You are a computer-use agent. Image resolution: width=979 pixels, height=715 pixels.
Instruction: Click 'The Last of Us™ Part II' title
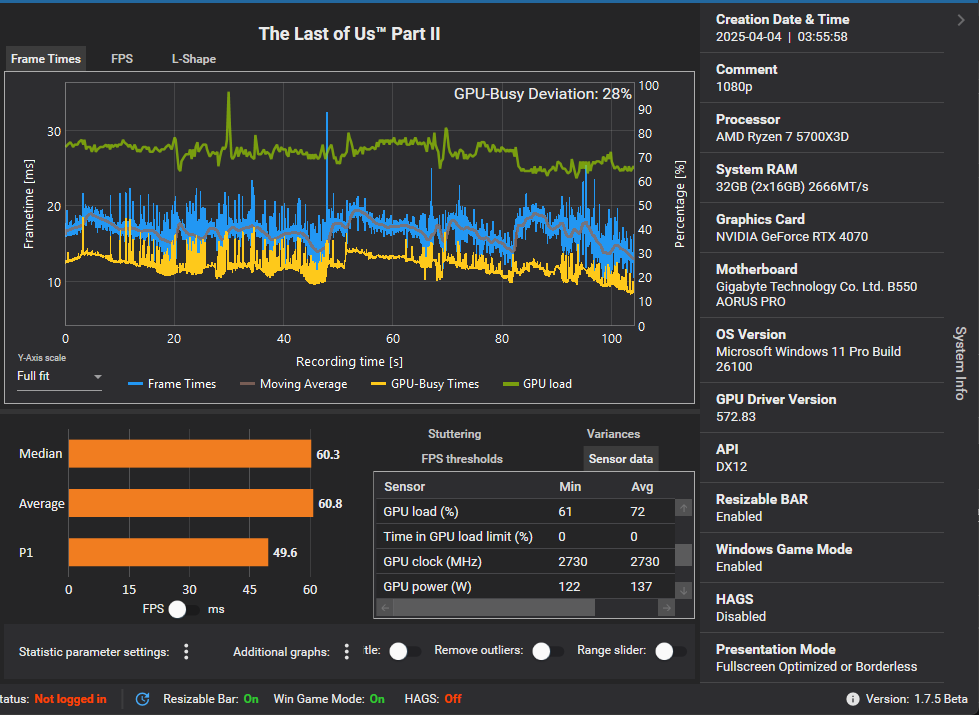click(350, 34)
